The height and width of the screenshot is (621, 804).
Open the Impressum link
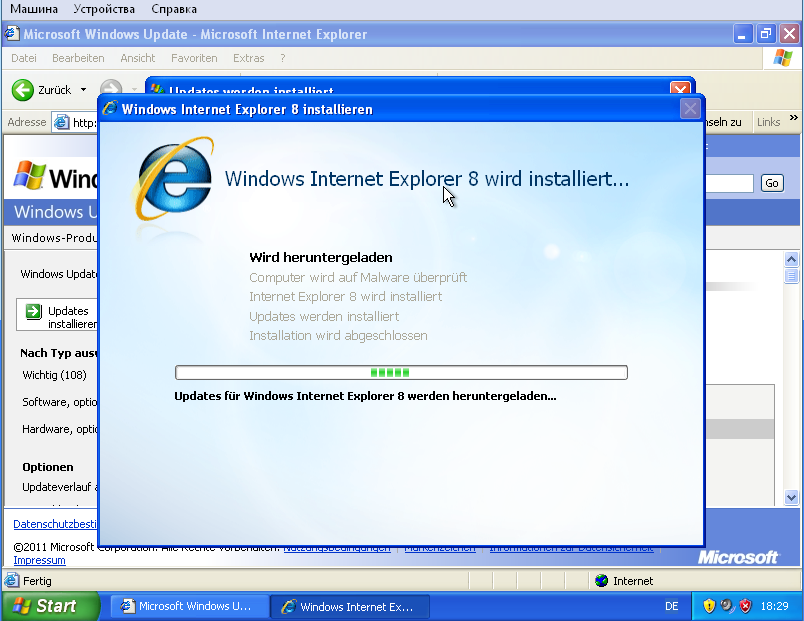[39, 560]
